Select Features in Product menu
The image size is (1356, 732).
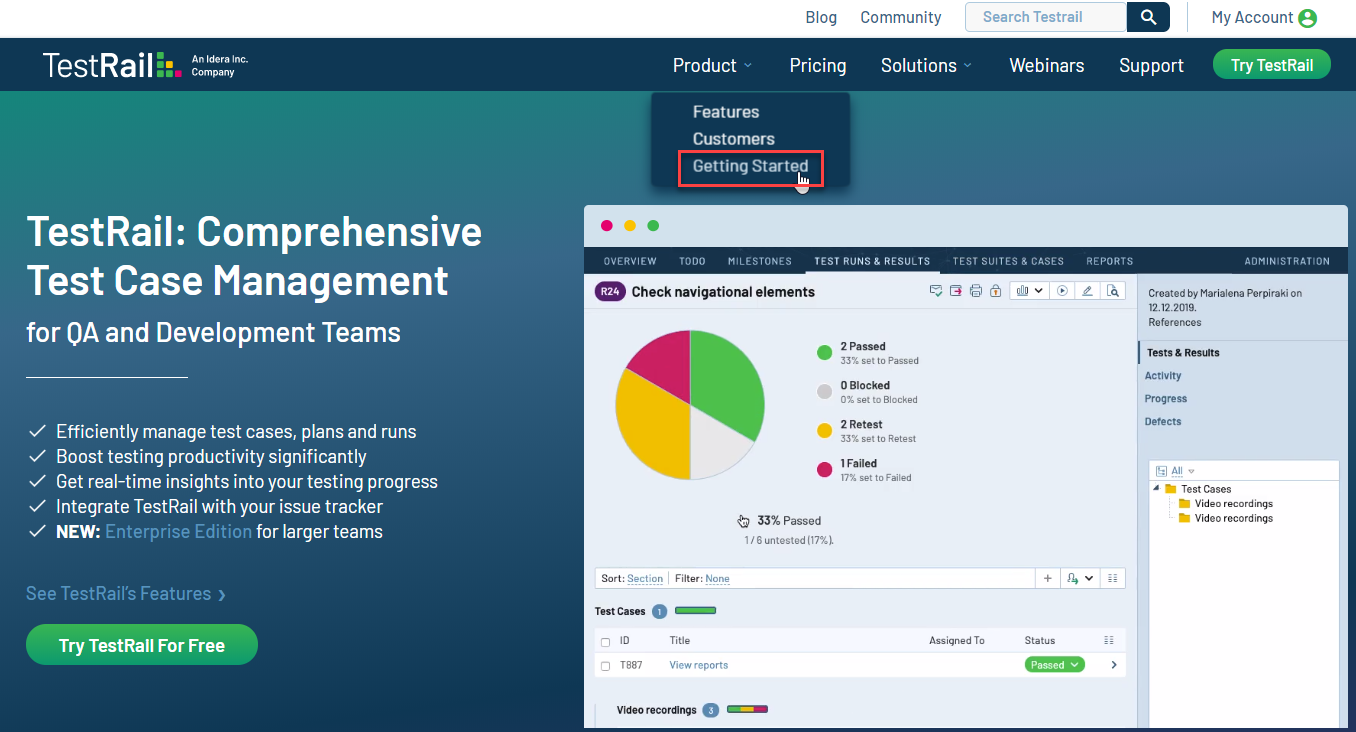726,112
